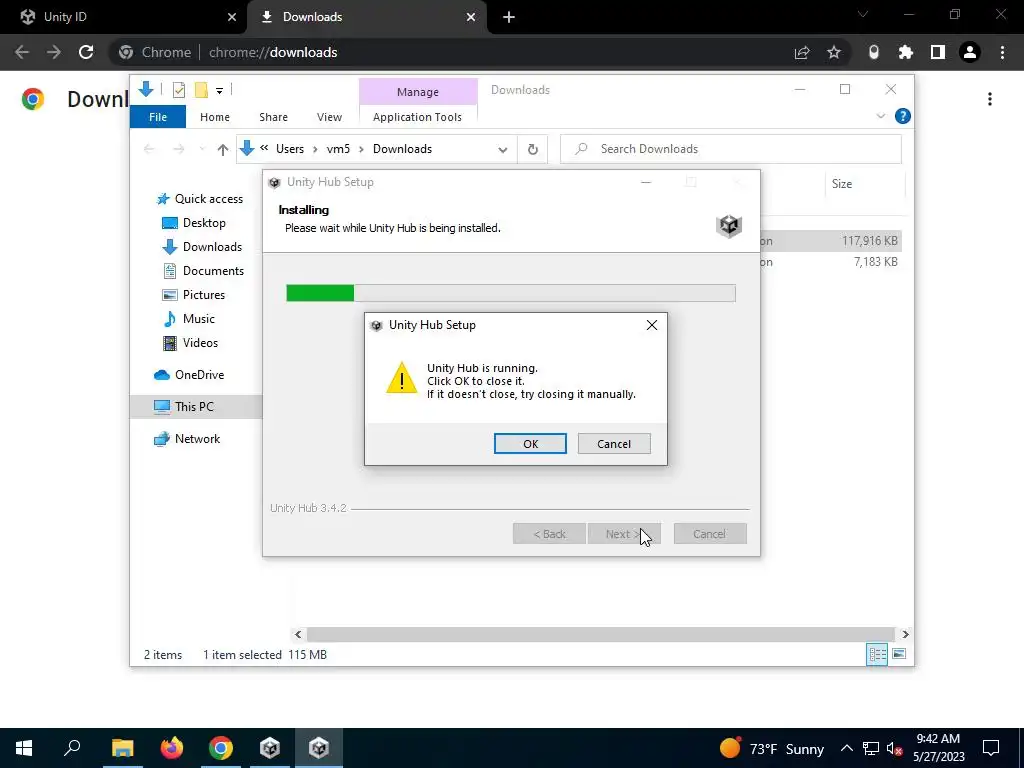Refresh the Downloads folder view
The width and height of the screenshot is (1024, 768).
coord(533,150)
